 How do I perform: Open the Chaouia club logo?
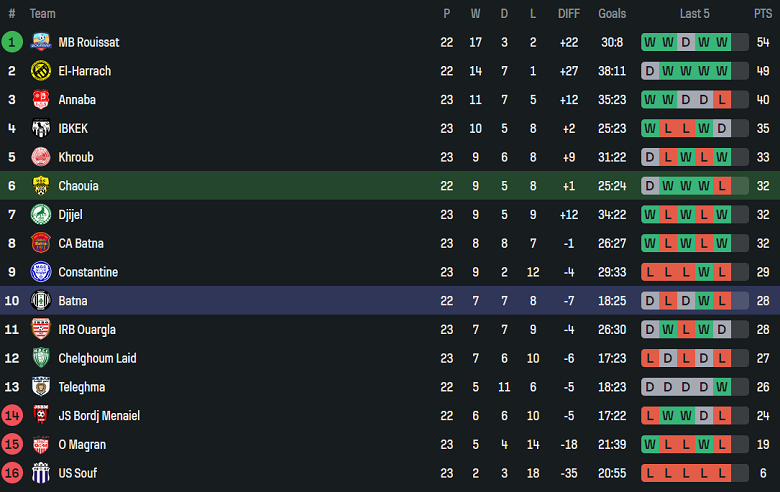(41, 186)
